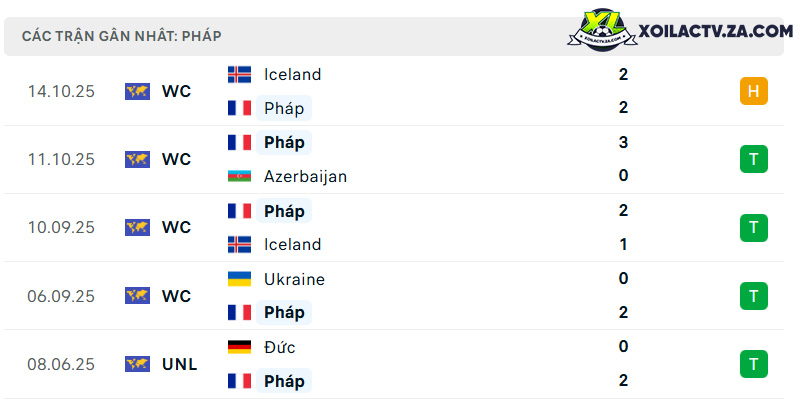
Task: Click Germany flag next to Đức
Action: pyautogui.click(x=239, y=347)
